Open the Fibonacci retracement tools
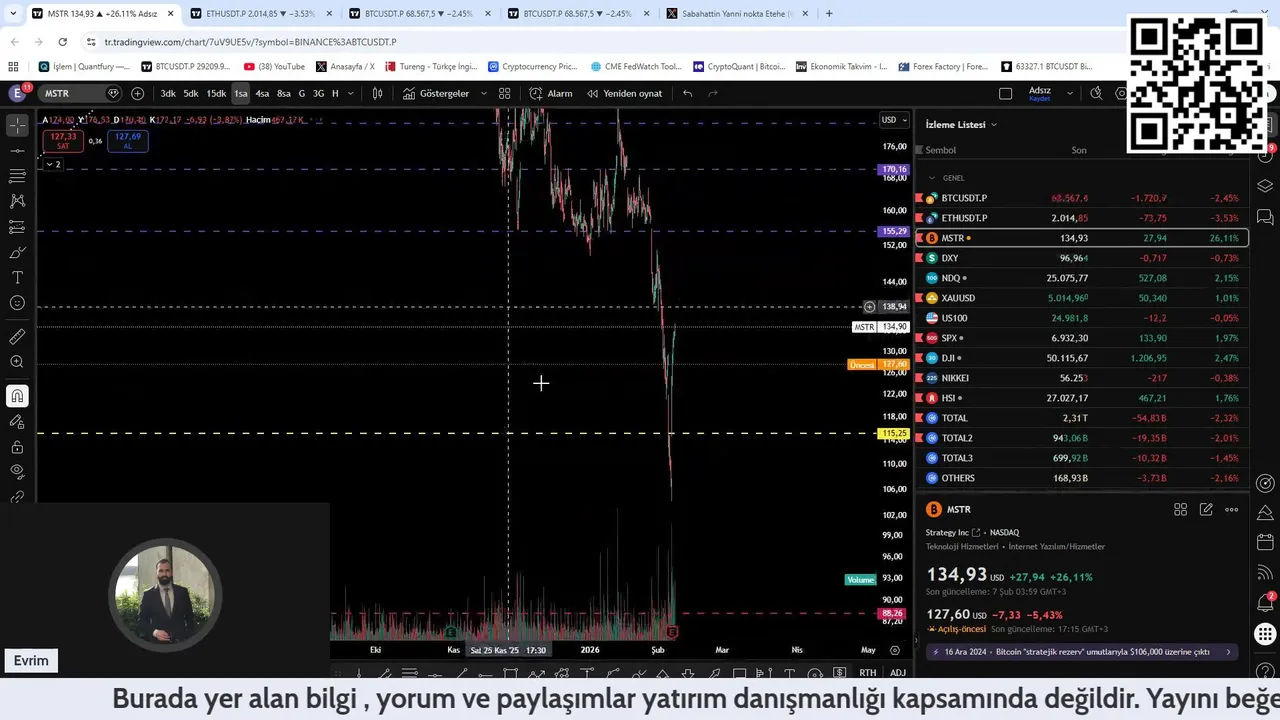This screenshot has height=720, width=1280. coord(17,176)
